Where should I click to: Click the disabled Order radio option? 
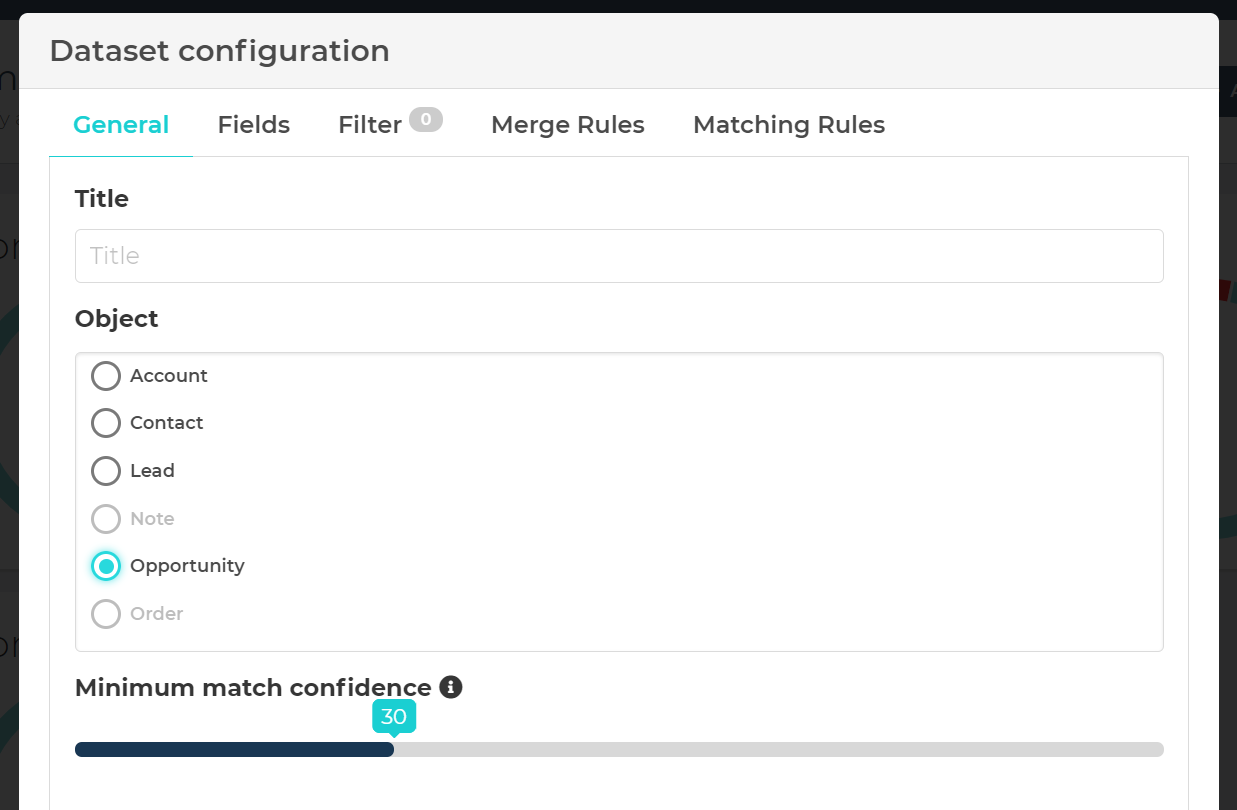pyautogui.click(x=106, y=614)
